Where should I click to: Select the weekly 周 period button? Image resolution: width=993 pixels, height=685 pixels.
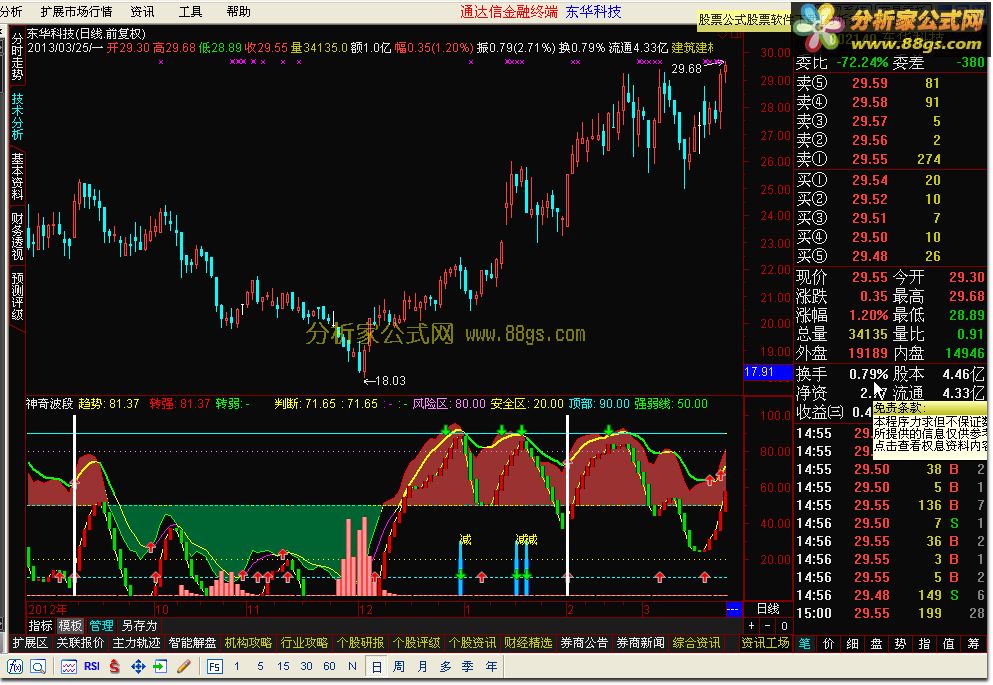[399, 667]
